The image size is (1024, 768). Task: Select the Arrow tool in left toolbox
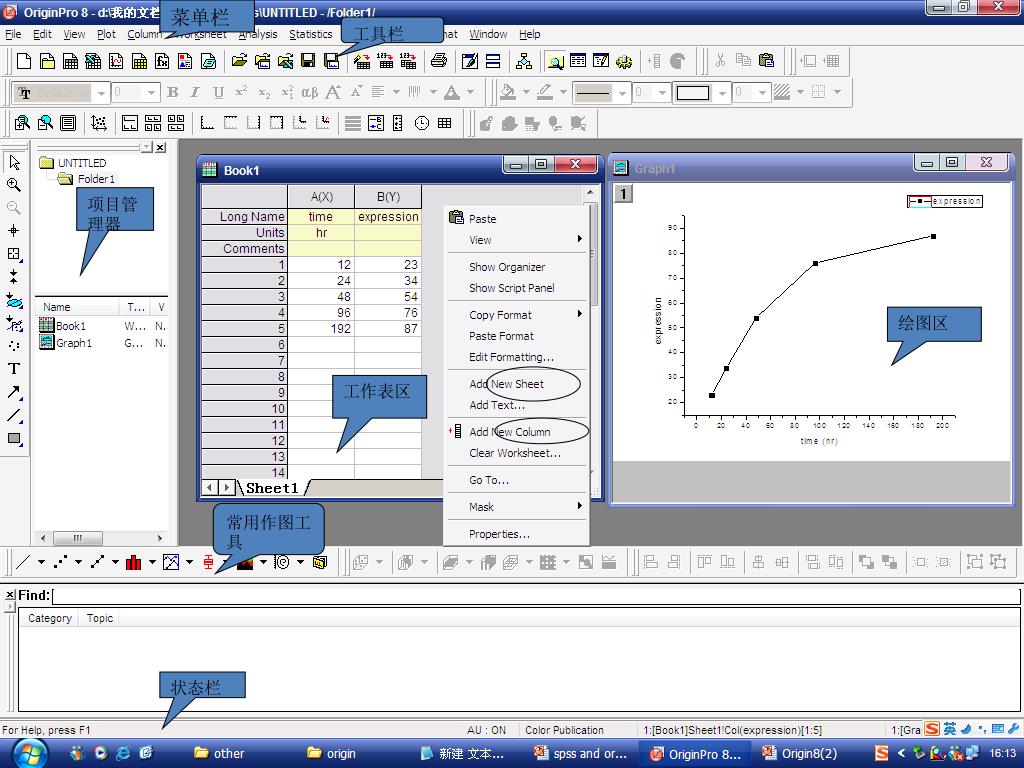(x=14, y=392)
